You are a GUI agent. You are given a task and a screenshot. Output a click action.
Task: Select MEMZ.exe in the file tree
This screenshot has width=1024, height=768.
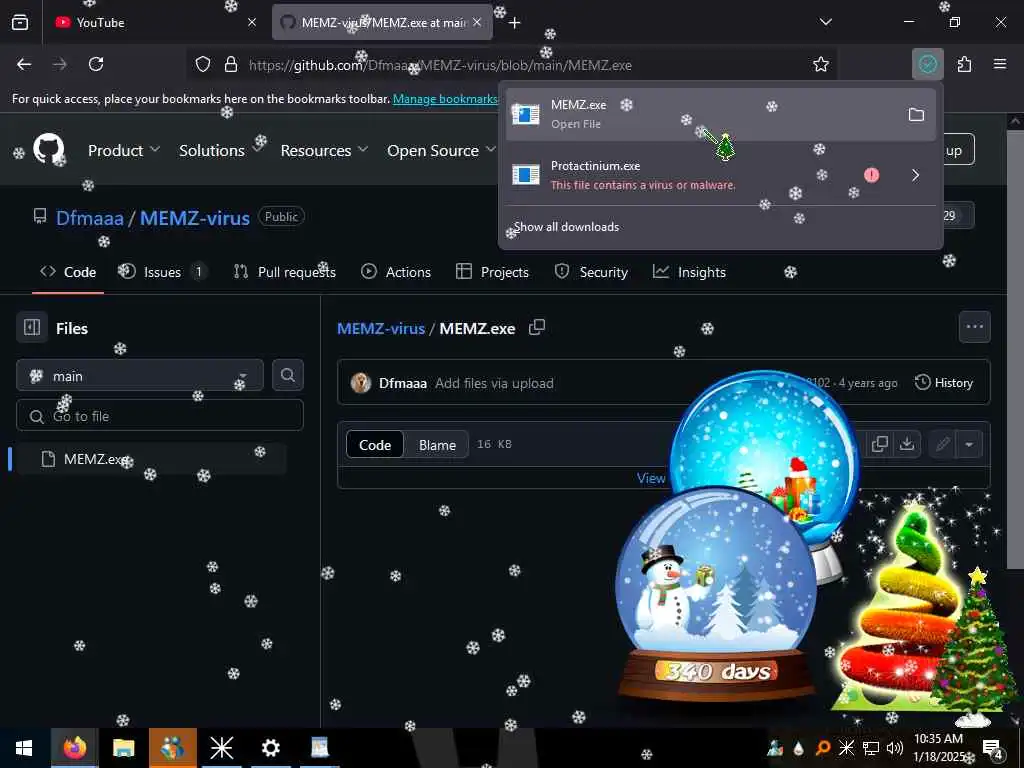pos(150,459)
